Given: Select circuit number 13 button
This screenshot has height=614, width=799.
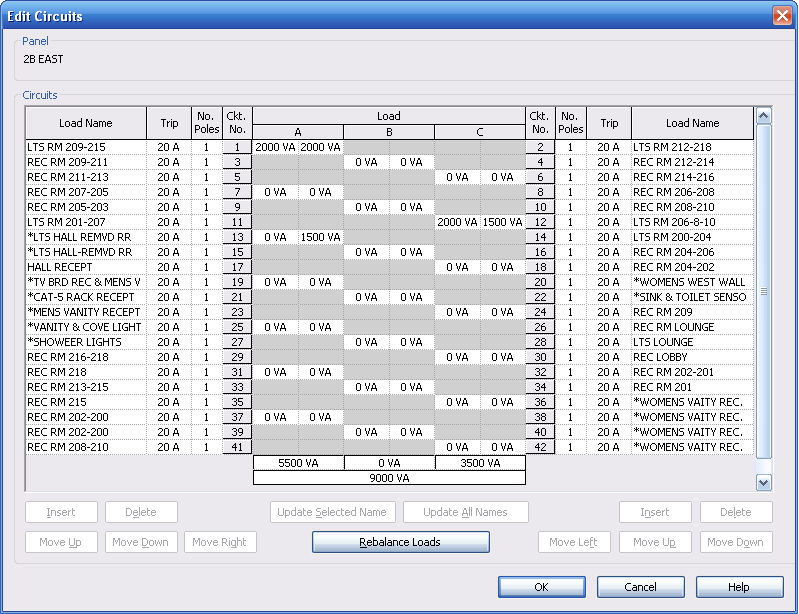Looking at the screenshot, I should (x=237, y=237).
